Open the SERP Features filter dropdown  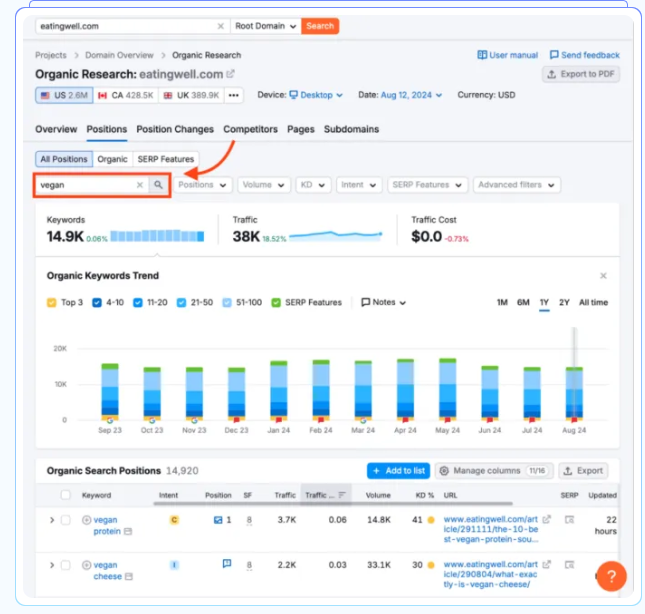[427, 185]
